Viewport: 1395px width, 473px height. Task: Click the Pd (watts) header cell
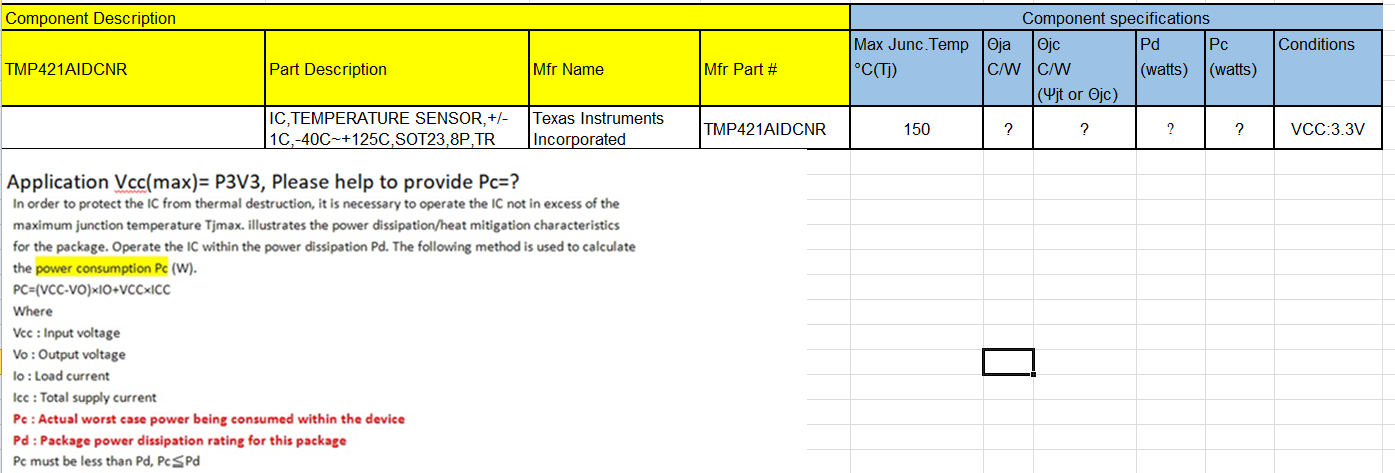pos(1170,68)
